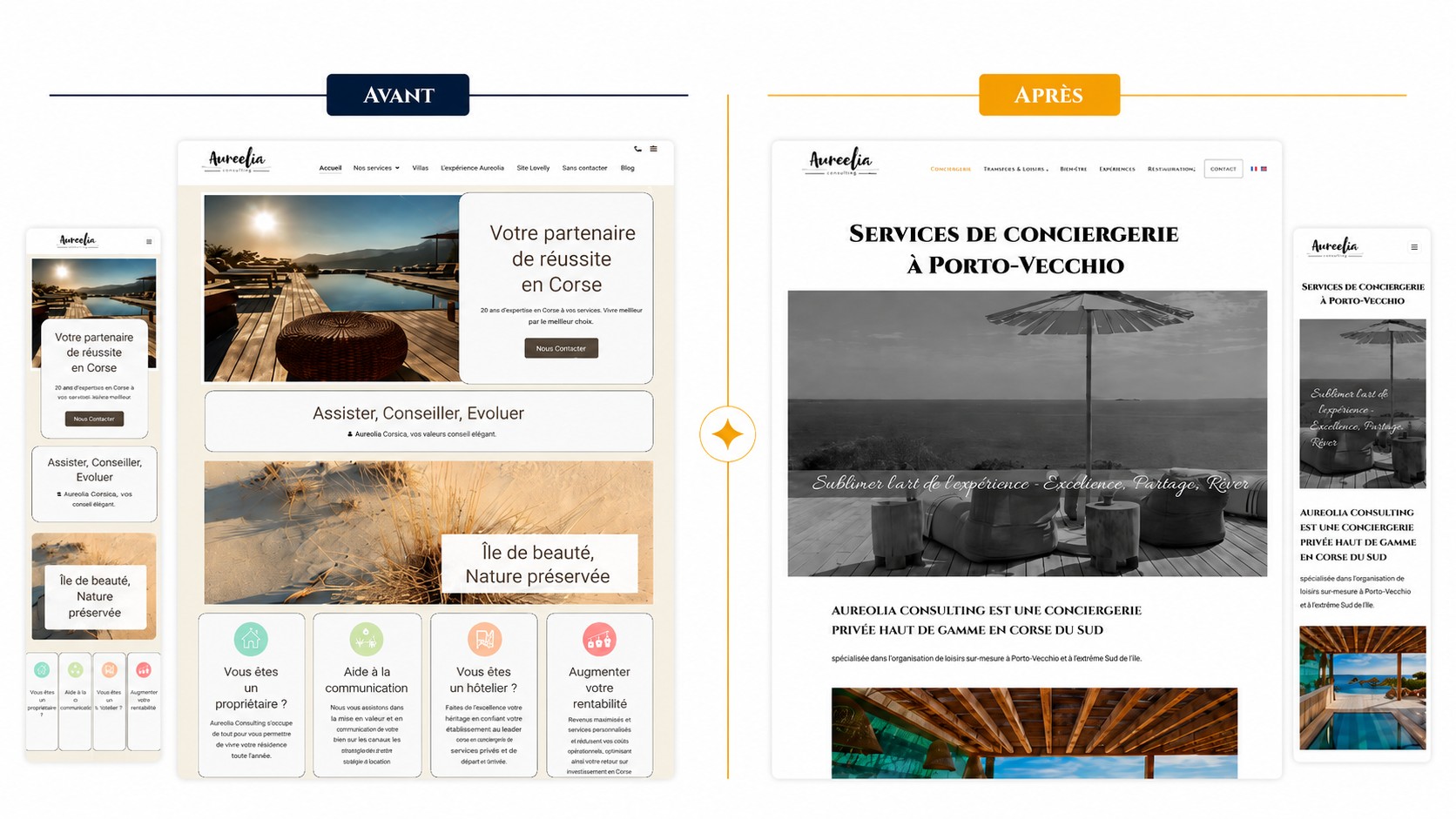Open hamburger menu in the Après mobile preview
Viewport: 1456px width, 819px height.
click(1414, 247)
